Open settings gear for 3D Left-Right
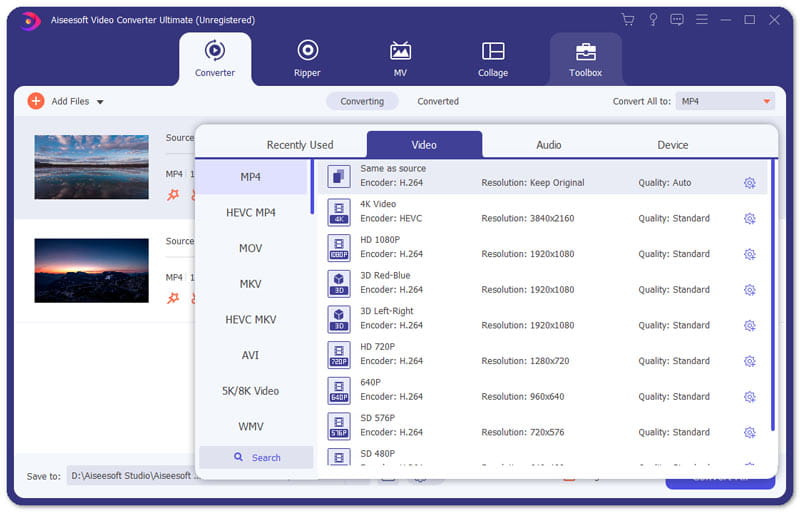This screenshot has width=800, height=512. (749, 326)
